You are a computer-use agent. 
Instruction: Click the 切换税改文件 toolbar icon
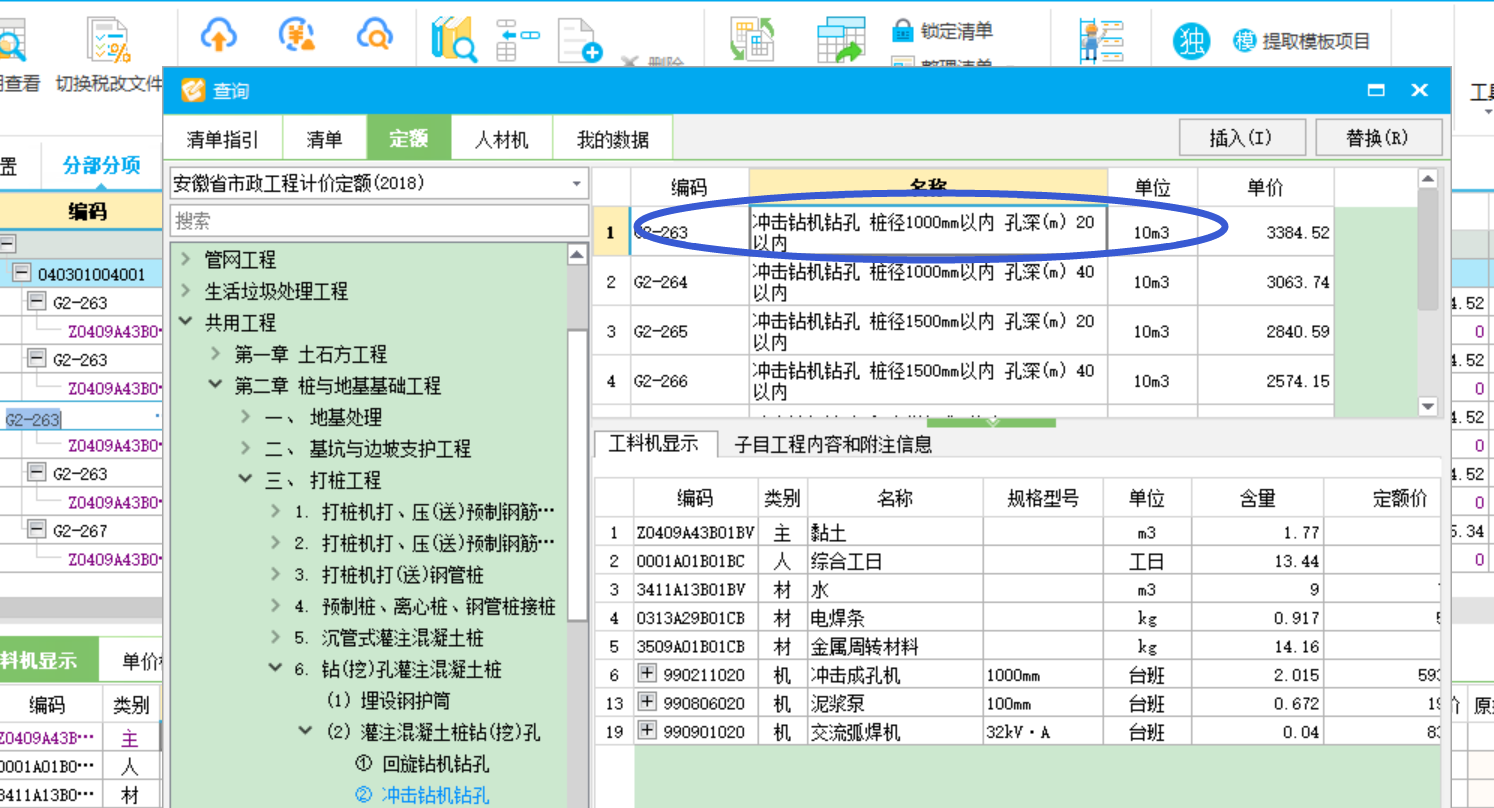(x=108, y=40)
